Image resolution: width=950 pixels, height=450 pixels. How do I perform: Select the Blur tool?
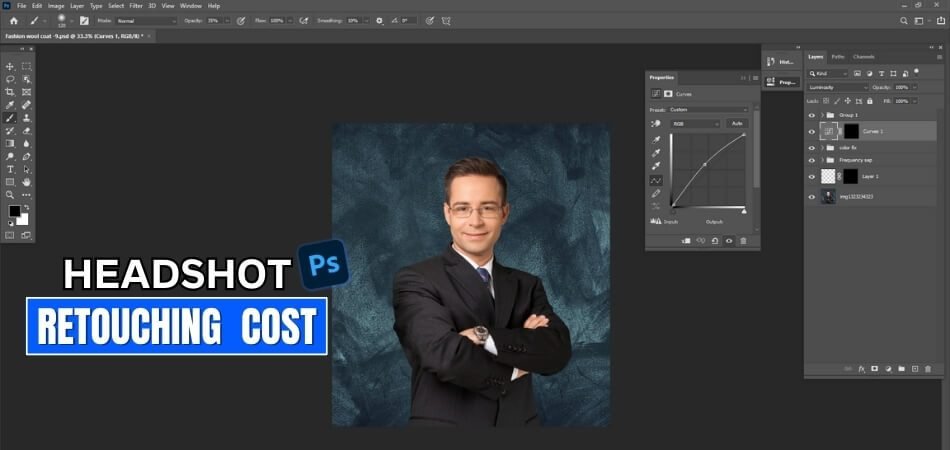(x=27, y=144)
